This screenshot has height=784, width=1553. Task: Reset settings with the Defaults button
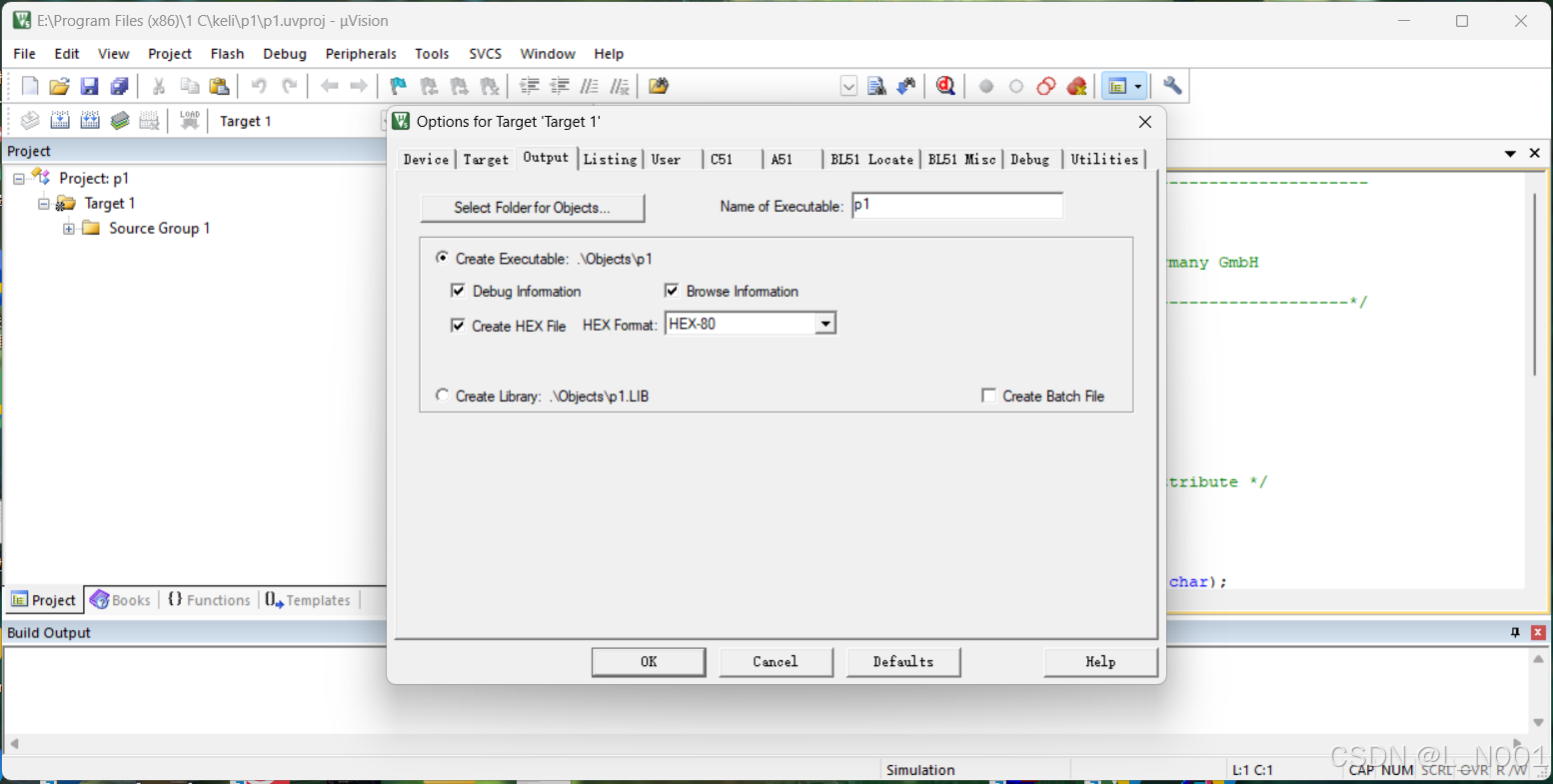(x=903, y=662)
